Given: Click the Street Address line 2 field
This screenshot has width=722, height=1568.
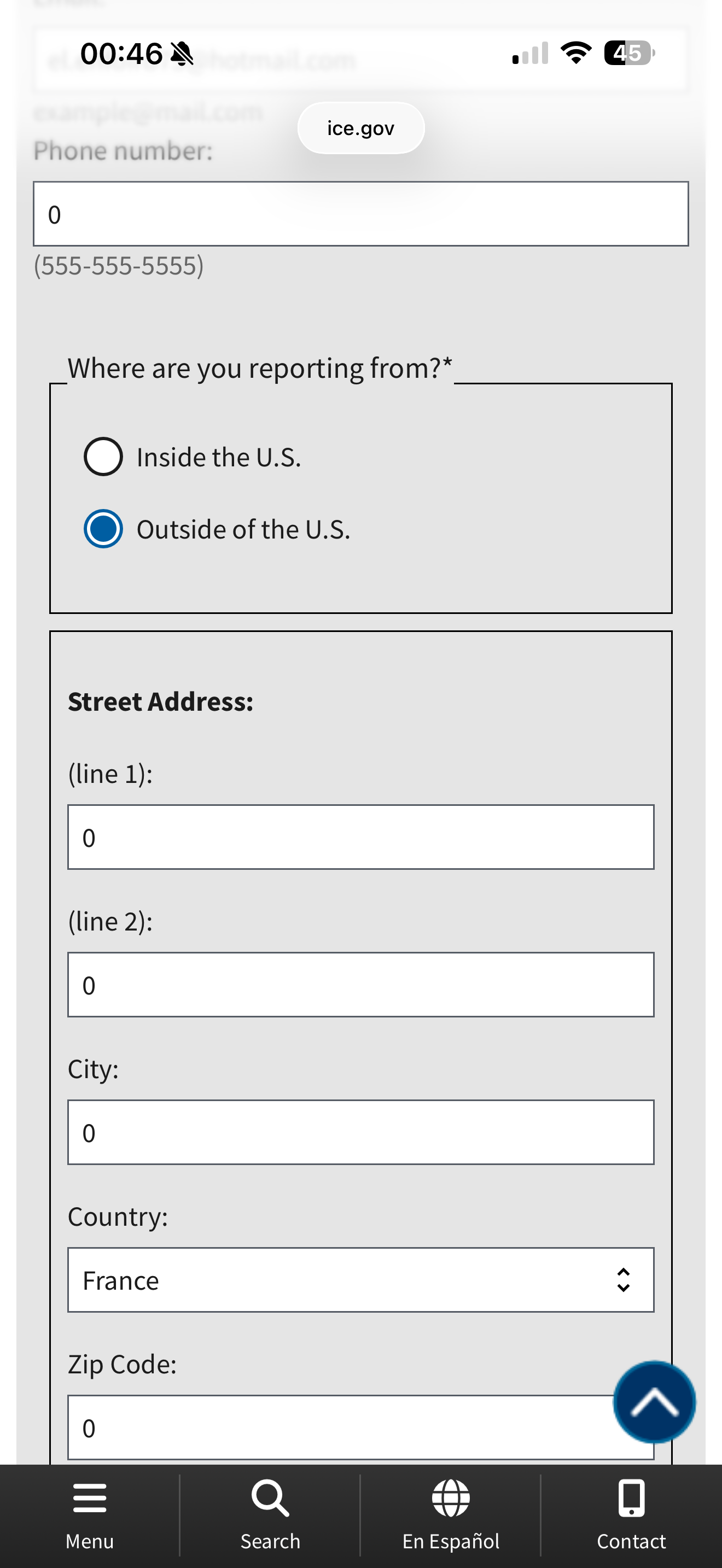Looking at the screenshot, I should click(360, 985).
